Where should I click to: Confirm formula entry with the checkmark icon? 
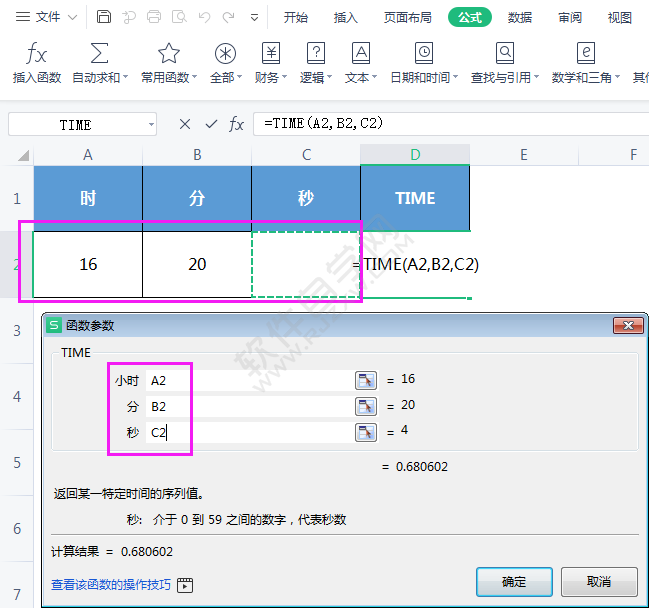click(x=211, y=124)
